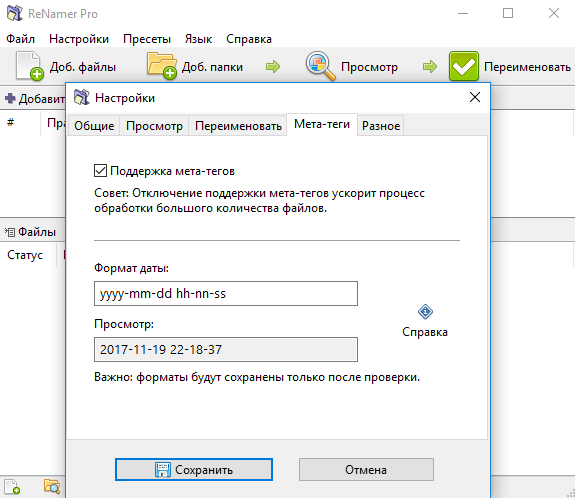Switch to the Просмотр settings tab
575x498 pixels.
click(x=154, y=126)
